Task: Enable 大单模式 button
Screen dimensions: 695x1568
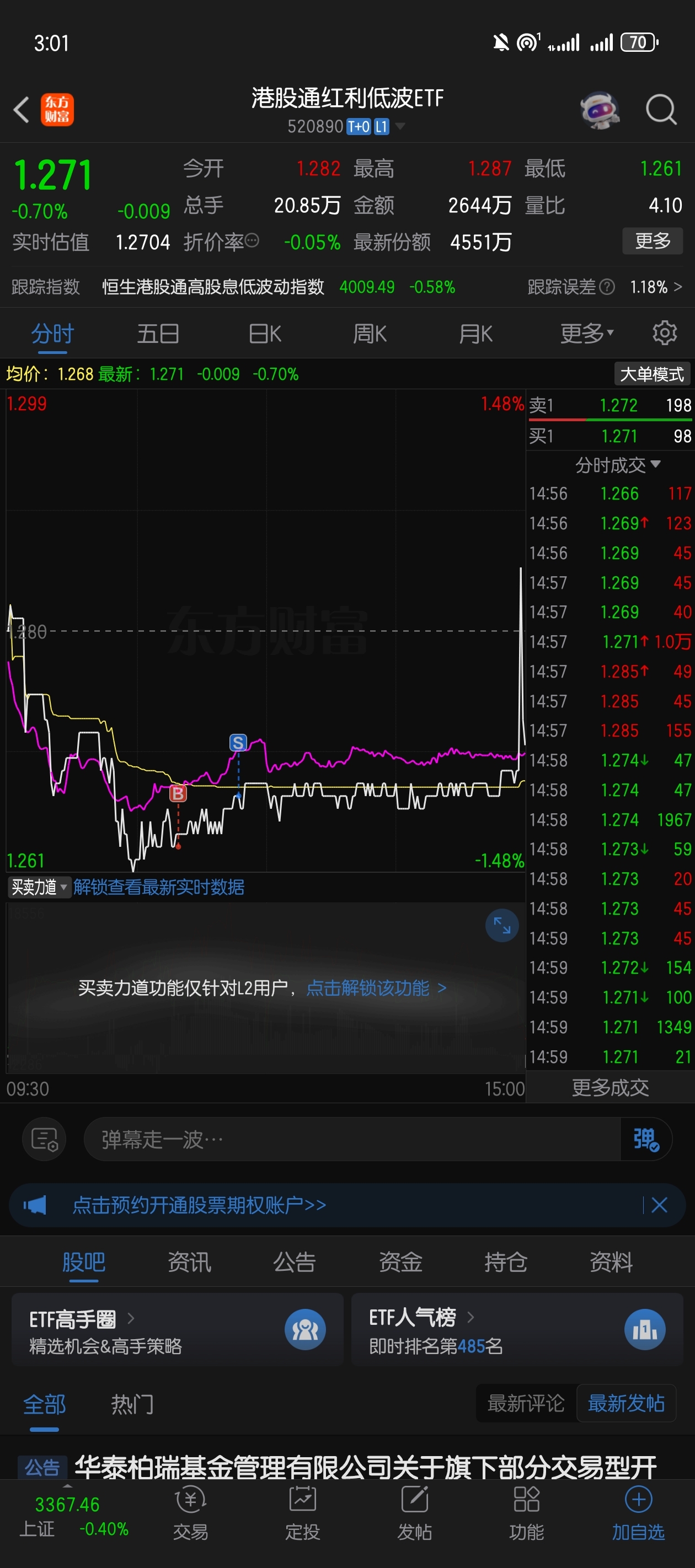Action: (x=653, y=374)
